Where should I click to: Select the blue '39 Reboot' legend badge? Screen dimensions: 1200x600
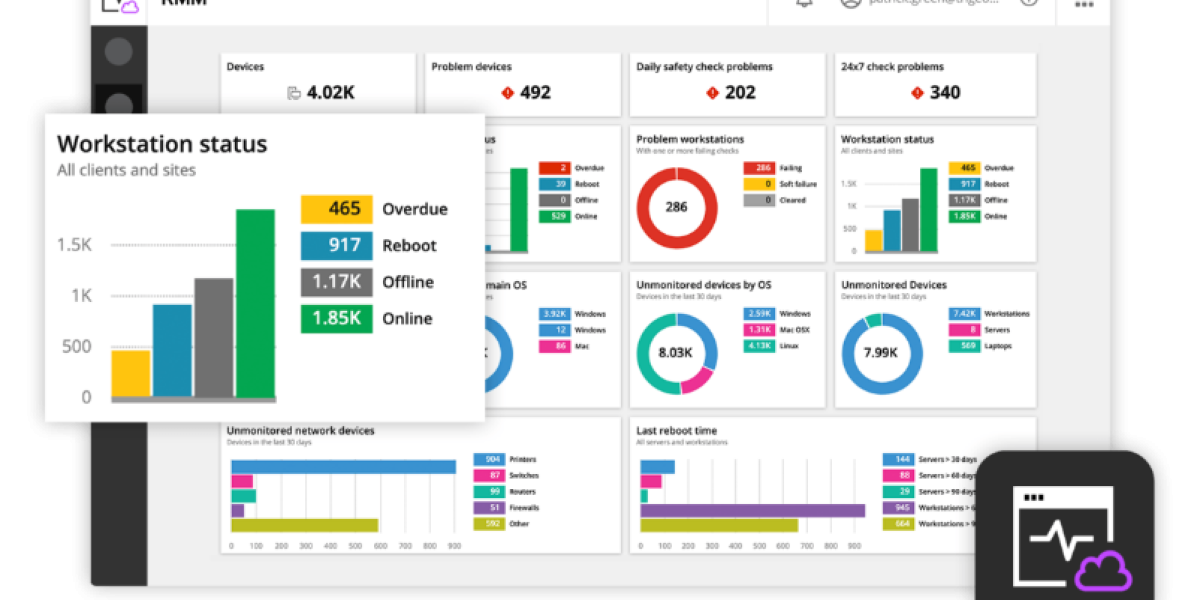coord(556,184)
